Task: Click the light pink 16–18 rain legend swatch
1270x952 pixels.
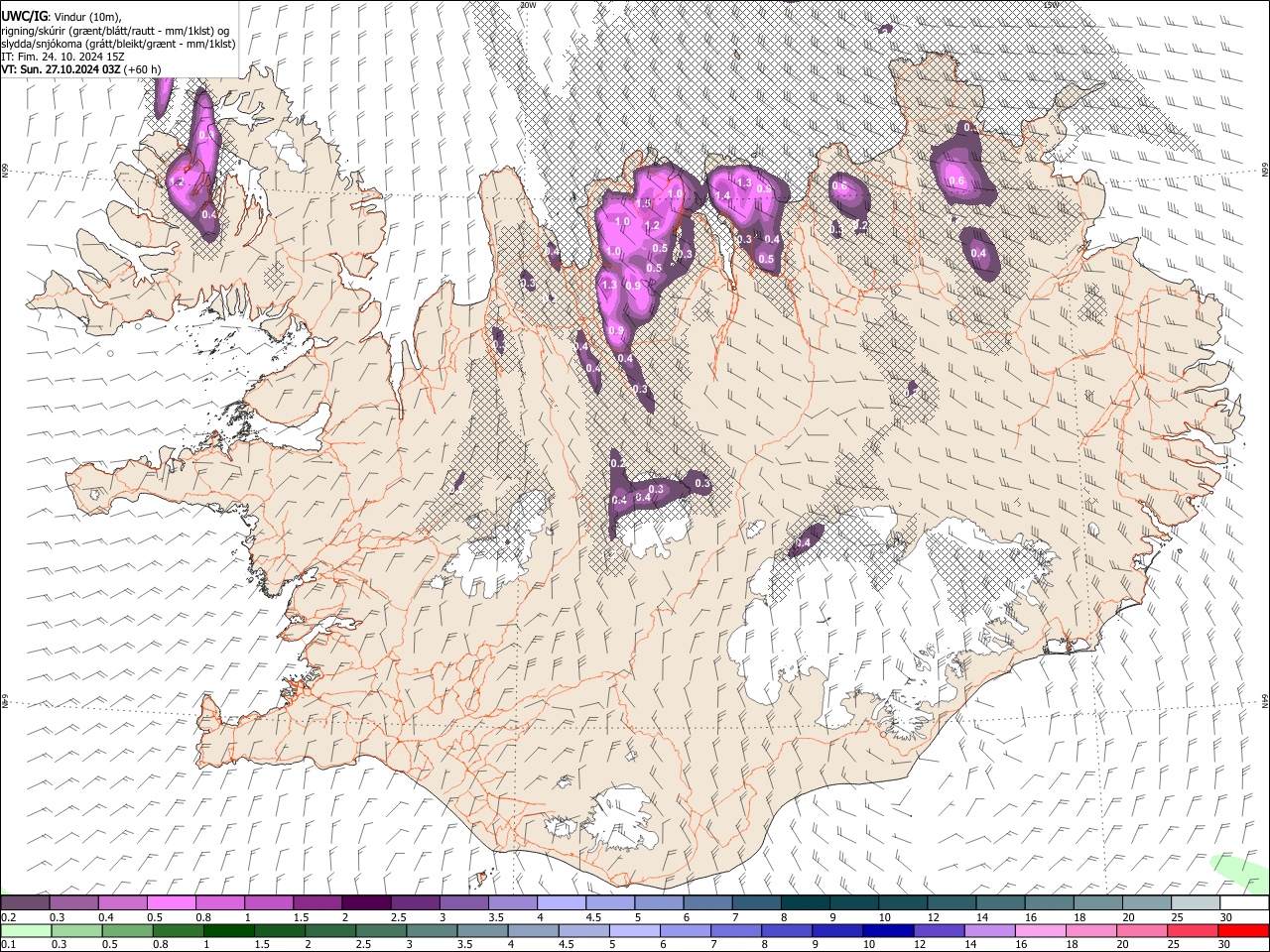Action: (1040, 930)
